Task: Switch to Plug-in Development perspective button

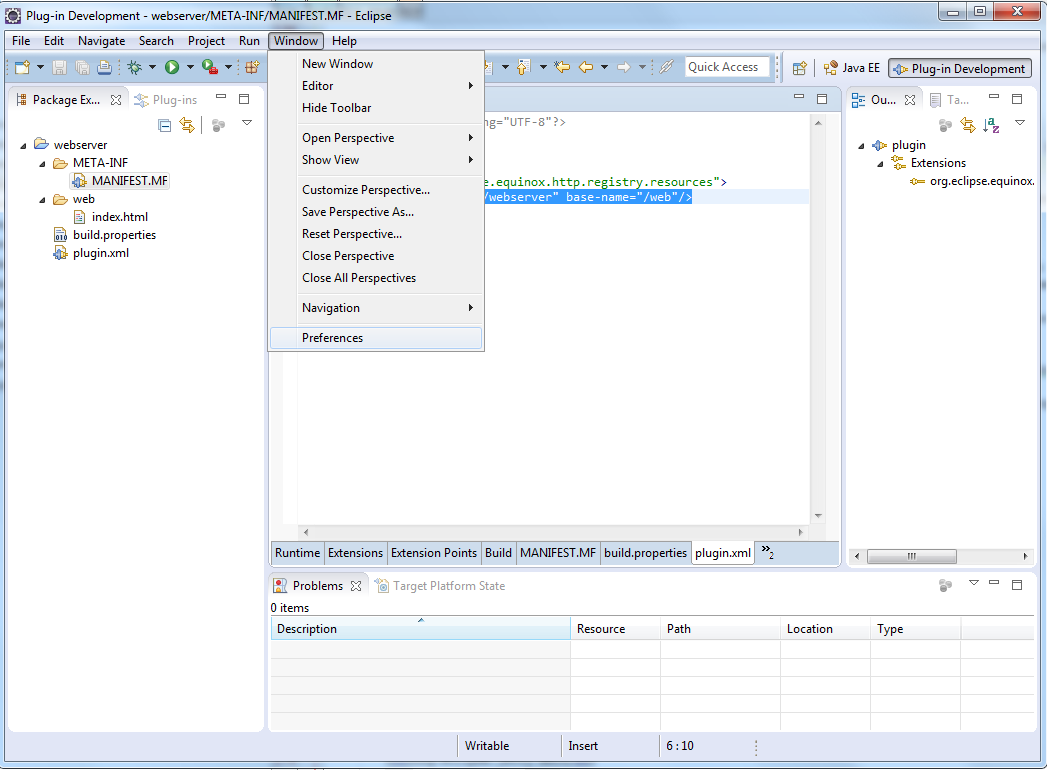Action: point(960,68)
